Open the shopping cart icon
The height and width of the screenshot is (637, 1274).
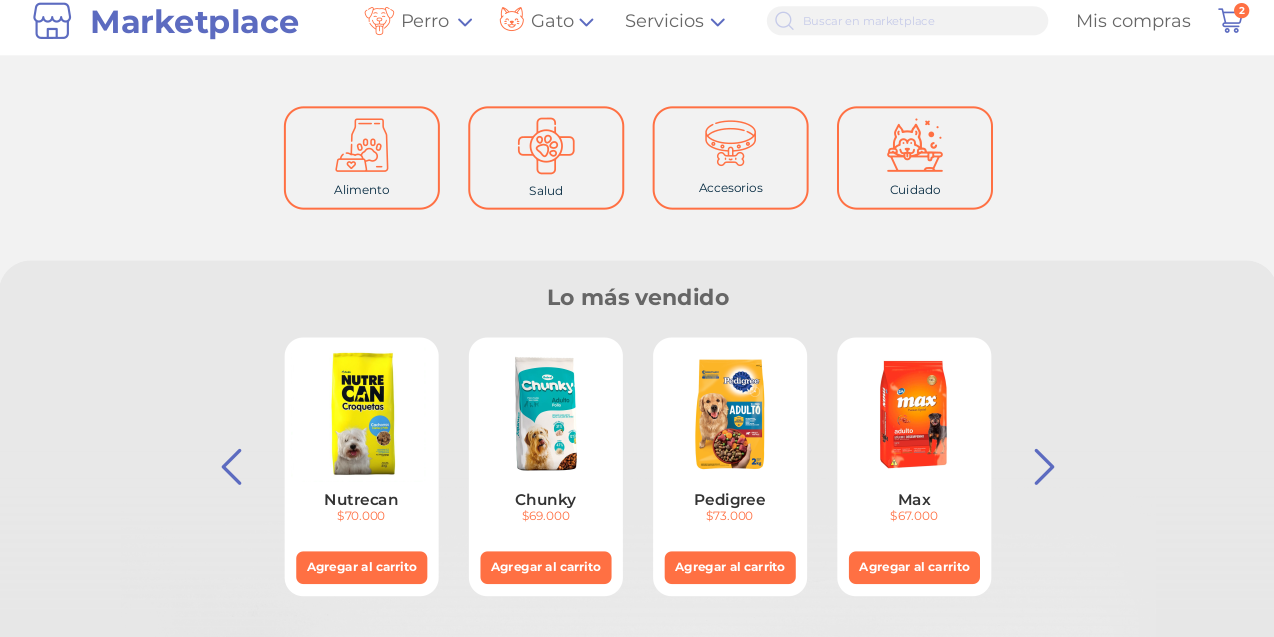(1230, 20)
